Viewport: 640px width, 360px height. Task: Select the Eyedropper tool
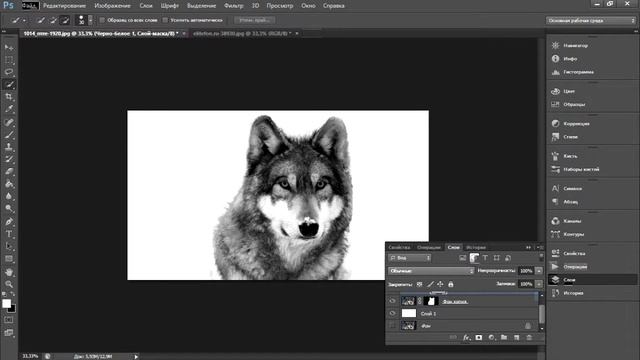(9, 109)
